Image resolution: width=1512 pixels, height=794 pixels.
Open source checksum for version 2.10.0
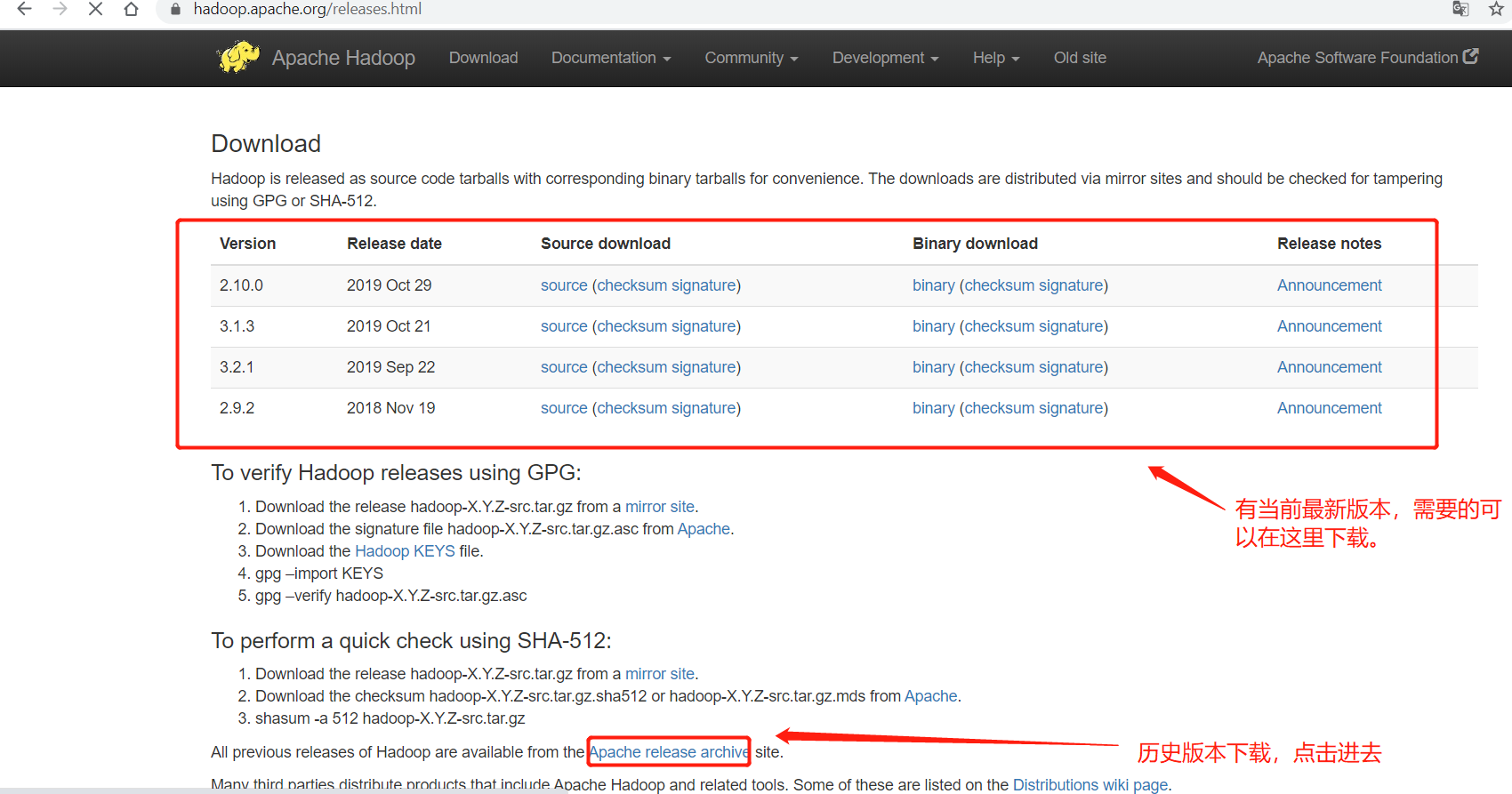631,285
